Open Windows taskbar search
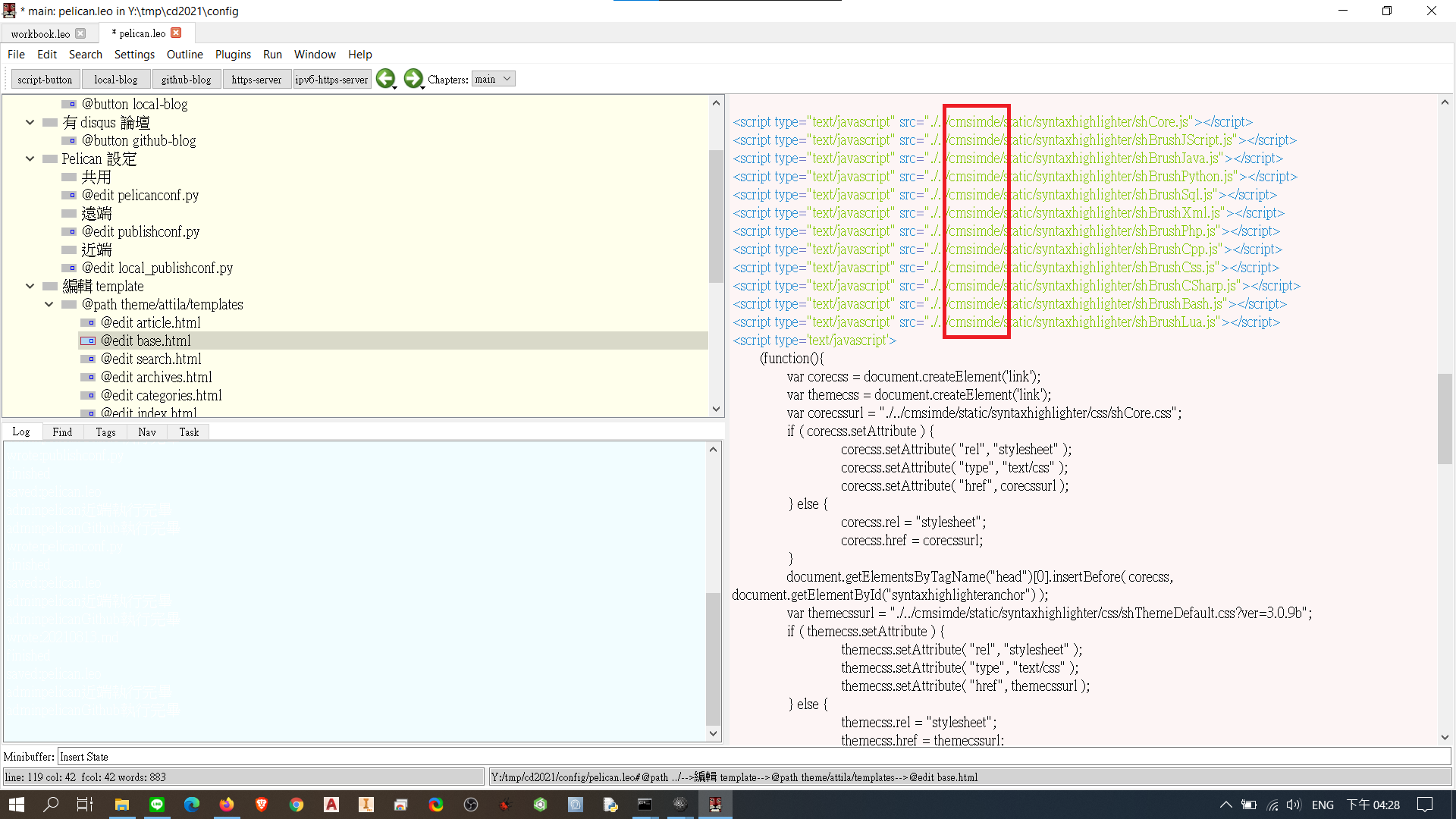Screen dimensions: 1456x819 pos(51,805)
